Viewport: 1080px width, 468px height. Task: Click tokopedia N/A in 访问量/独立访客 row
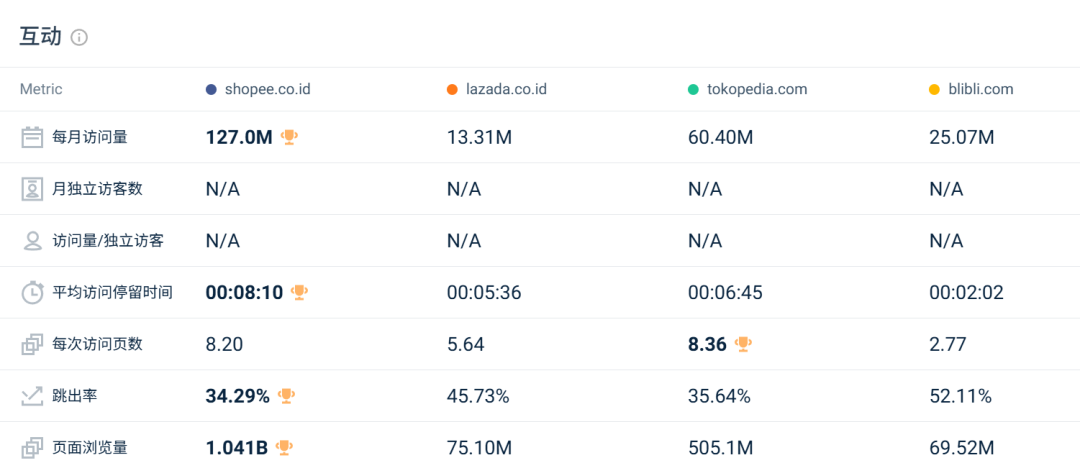click(705, 241)
